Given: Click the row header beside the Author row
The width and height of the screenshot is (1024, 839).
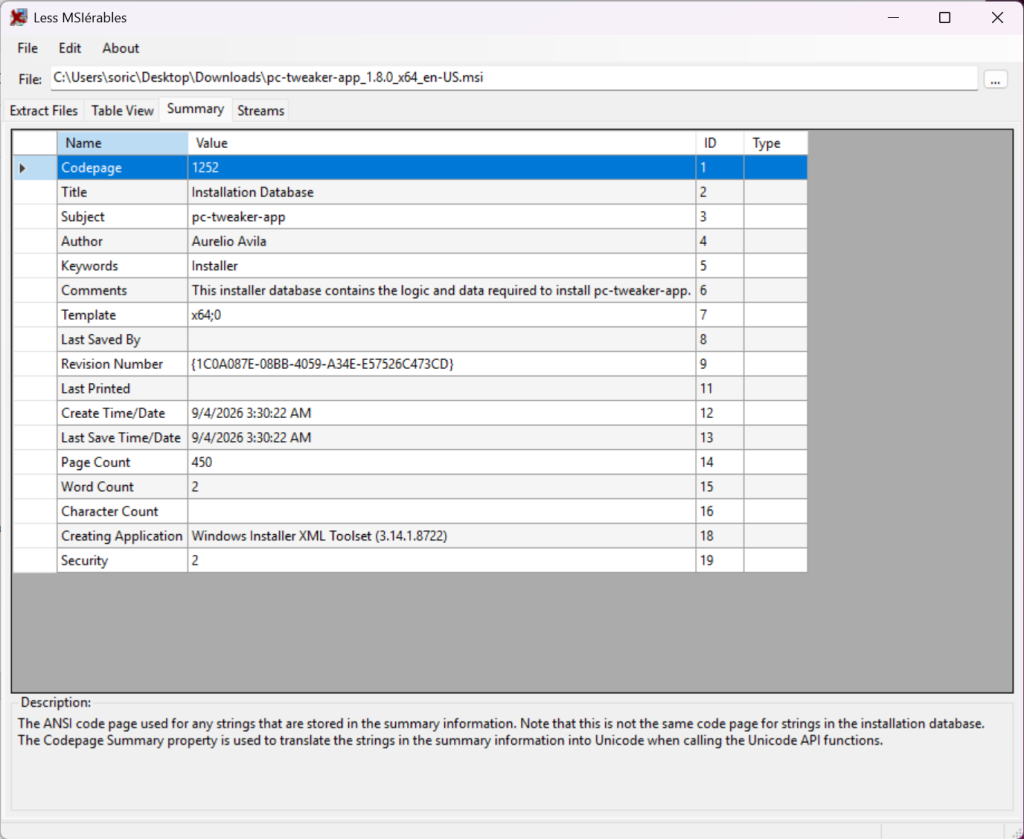Looking at the screenshot, I should (x=35, y=242).
